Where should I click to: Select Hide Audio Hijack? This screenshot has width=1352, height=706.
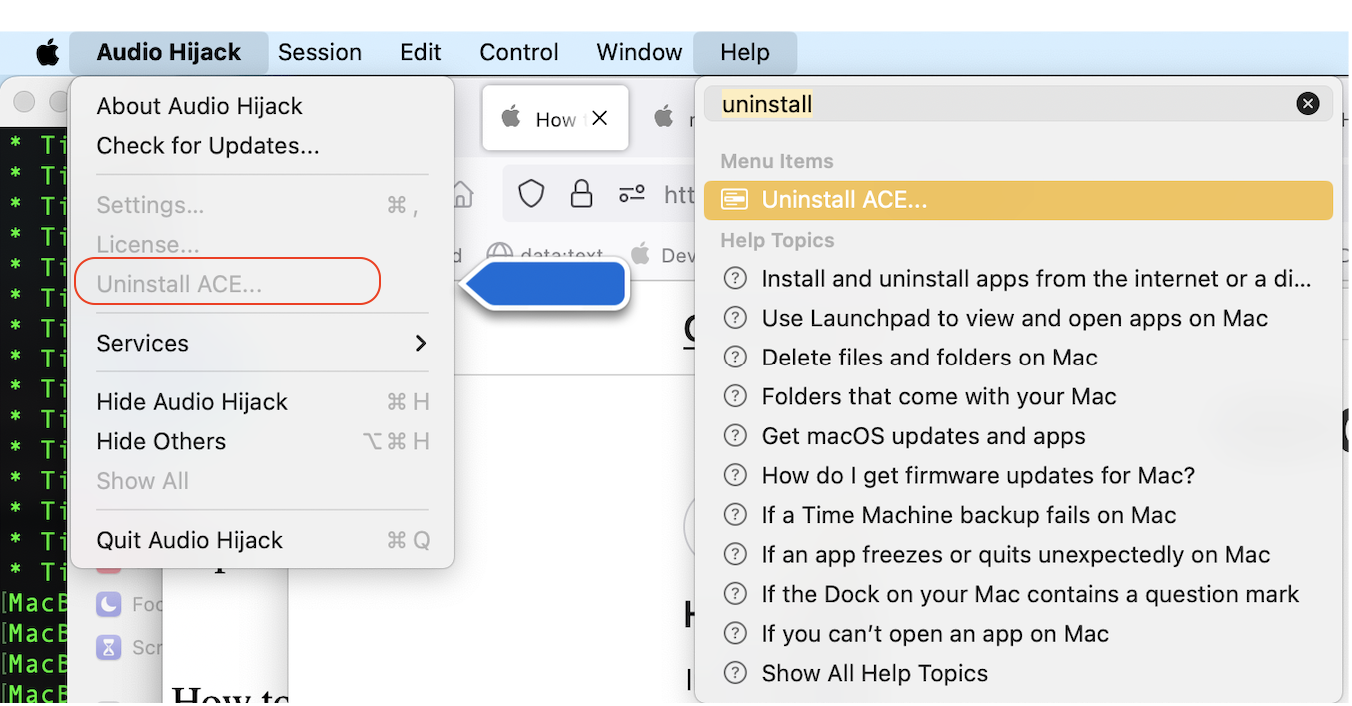262,402
